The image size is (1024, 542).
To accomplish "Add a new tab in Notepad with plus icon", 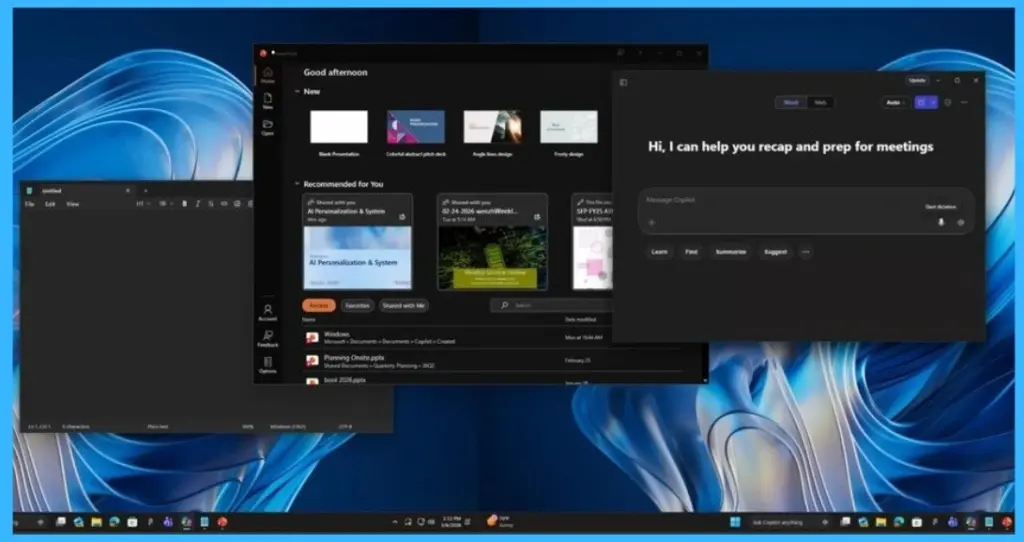I will pyautogui.click(x=146, y=191).
